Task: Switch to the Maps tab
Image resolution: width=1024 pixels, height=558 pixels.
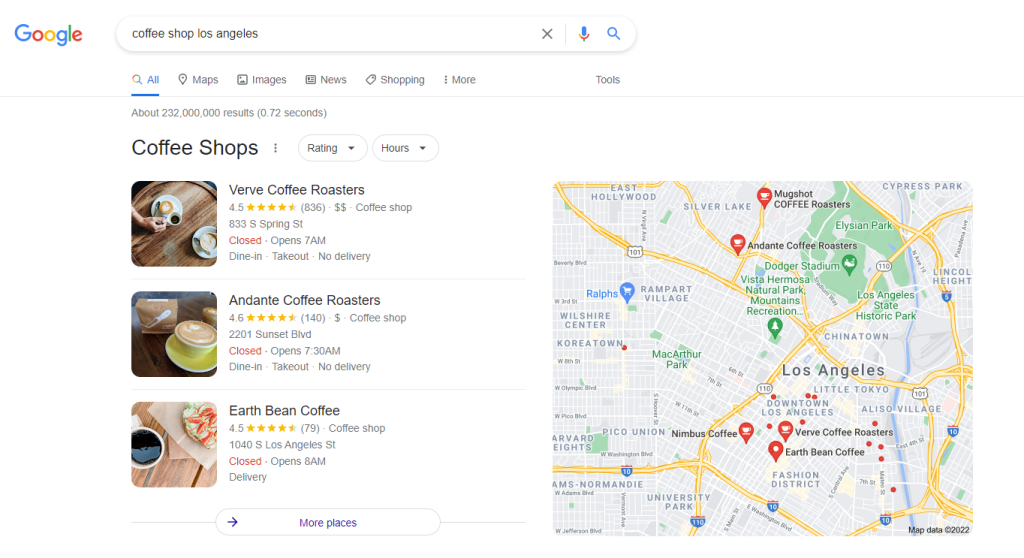Action: pos(198,80)
